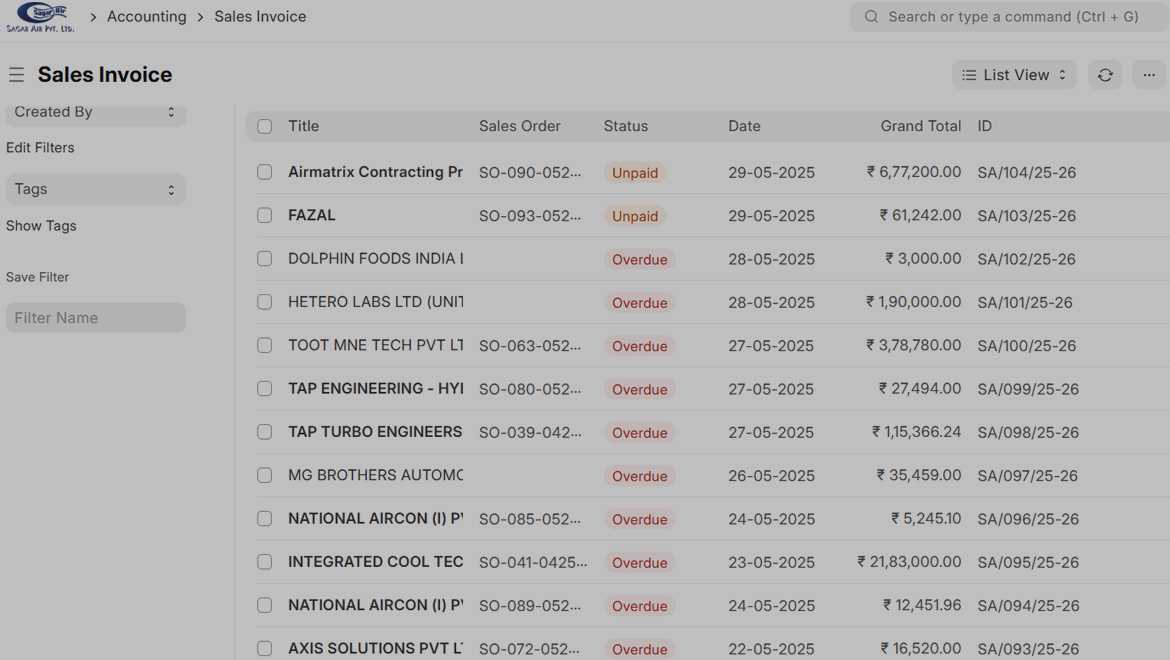The width and height of the screenshot is (1170, 660).
Task: Focus the Filter Name input field
Action: pyautogui.click(x=96, y=318)
